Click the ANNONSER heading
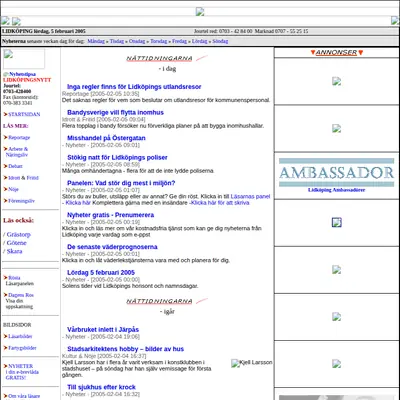The image size is (400, 400). point(336,52)
